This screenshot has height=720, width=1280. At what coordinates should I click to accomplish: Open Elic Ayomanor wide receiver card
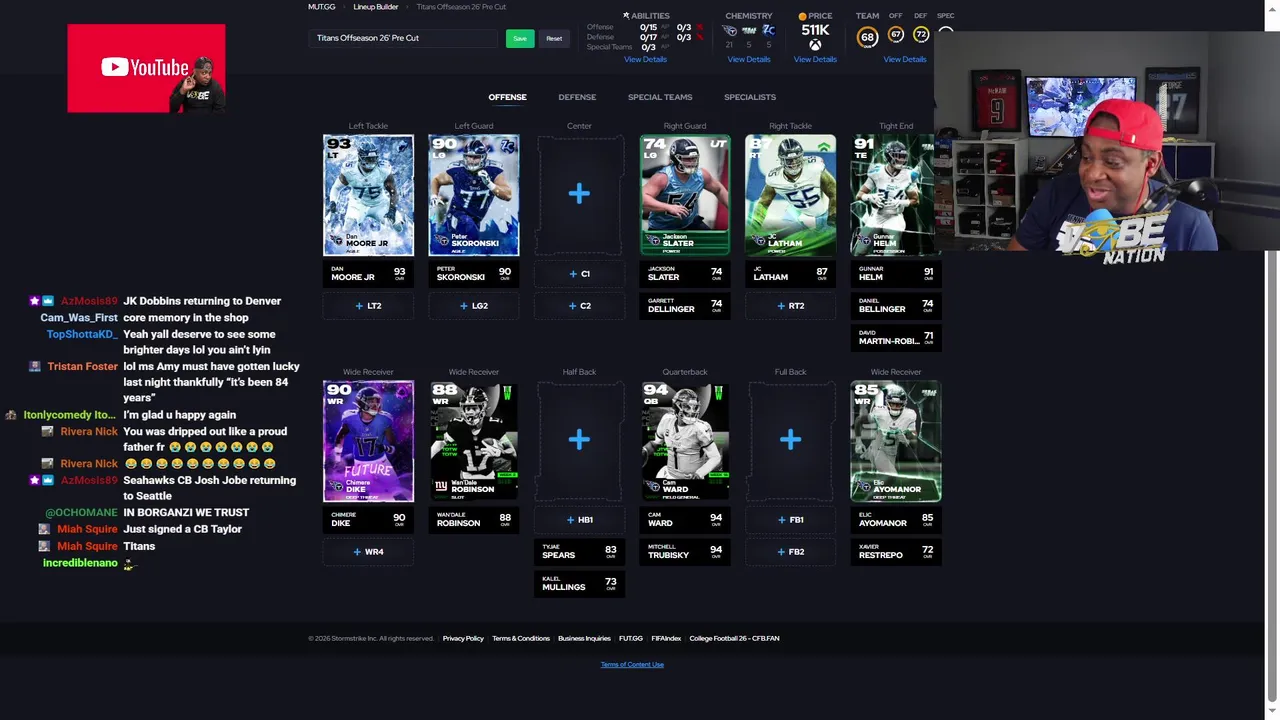coord(896,441)
